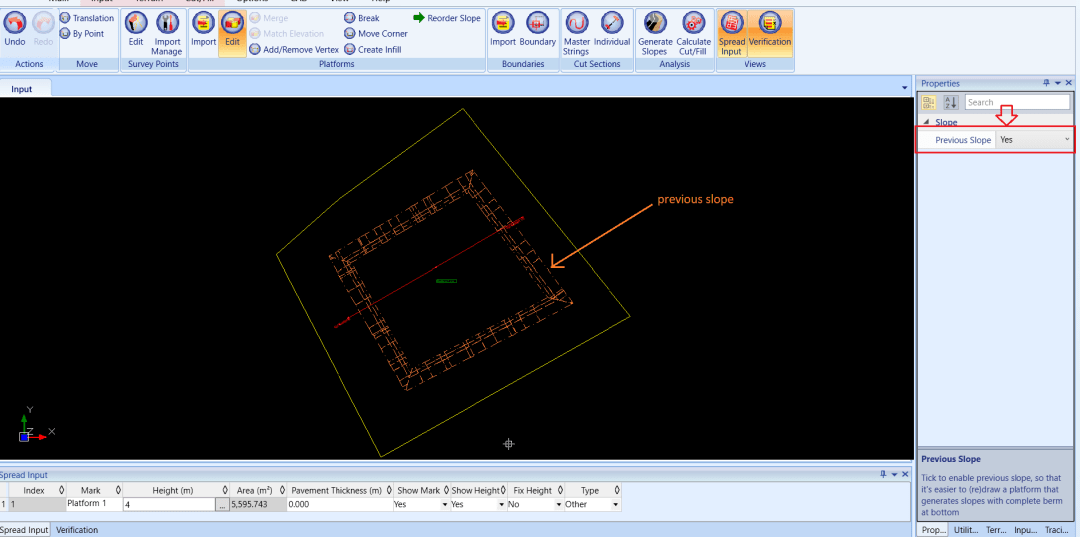Screen dimensions: 1080x537
Task: Run Generate Slopes analysis
Action: pyautogui.click(x=655, y=33)
